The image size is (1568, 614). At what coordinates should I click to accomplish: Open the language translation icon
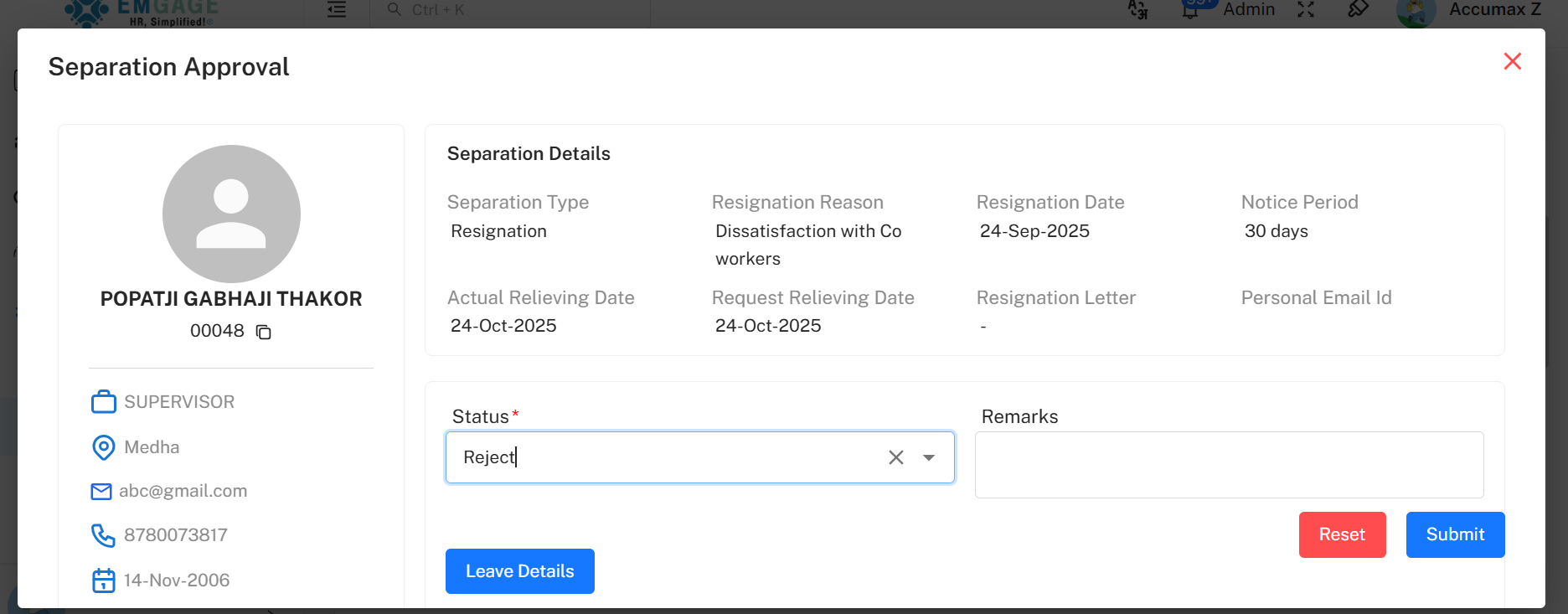1137,10
